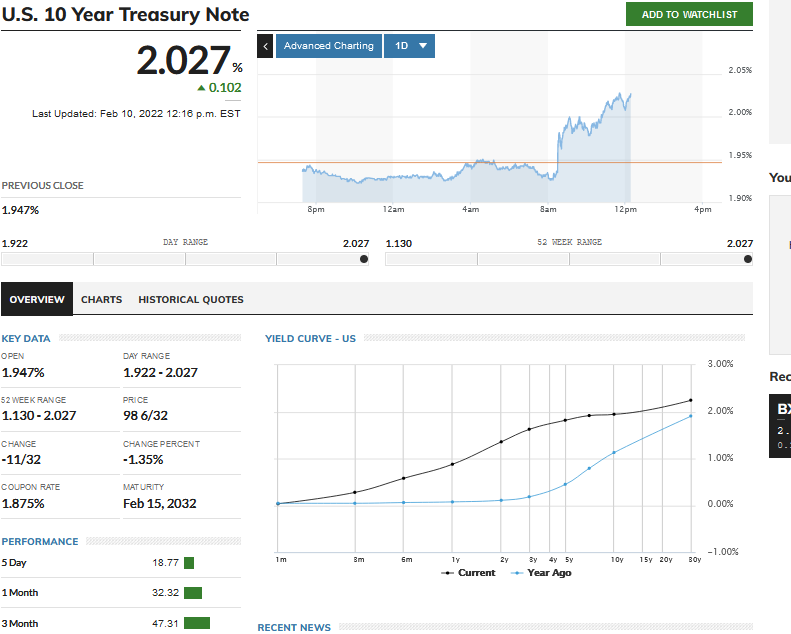Click the 52 week range 1.130 - 2.027 value
Viewport: 791px width, 634px height.
tap(39, 416)
